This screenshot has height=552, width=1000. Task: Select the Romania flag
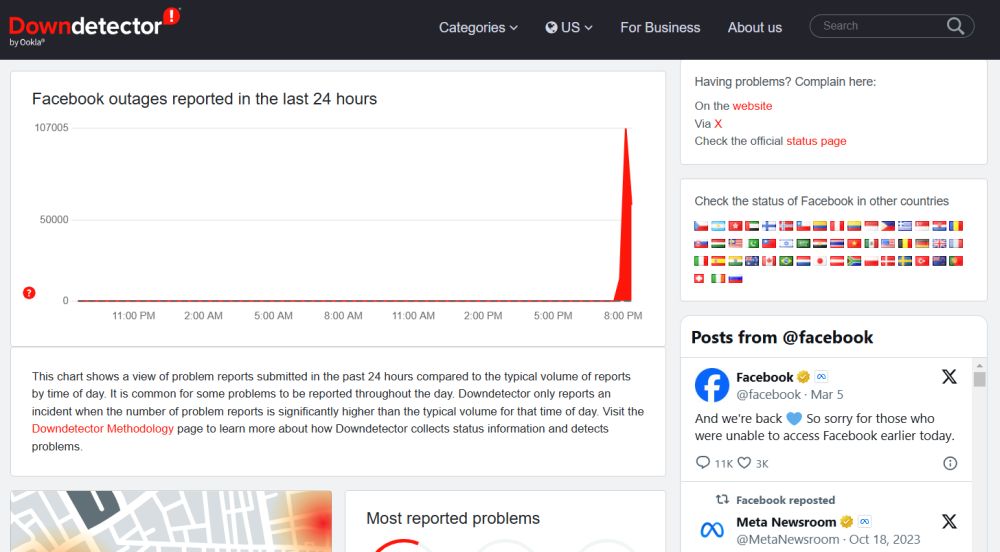coord(956,226)
